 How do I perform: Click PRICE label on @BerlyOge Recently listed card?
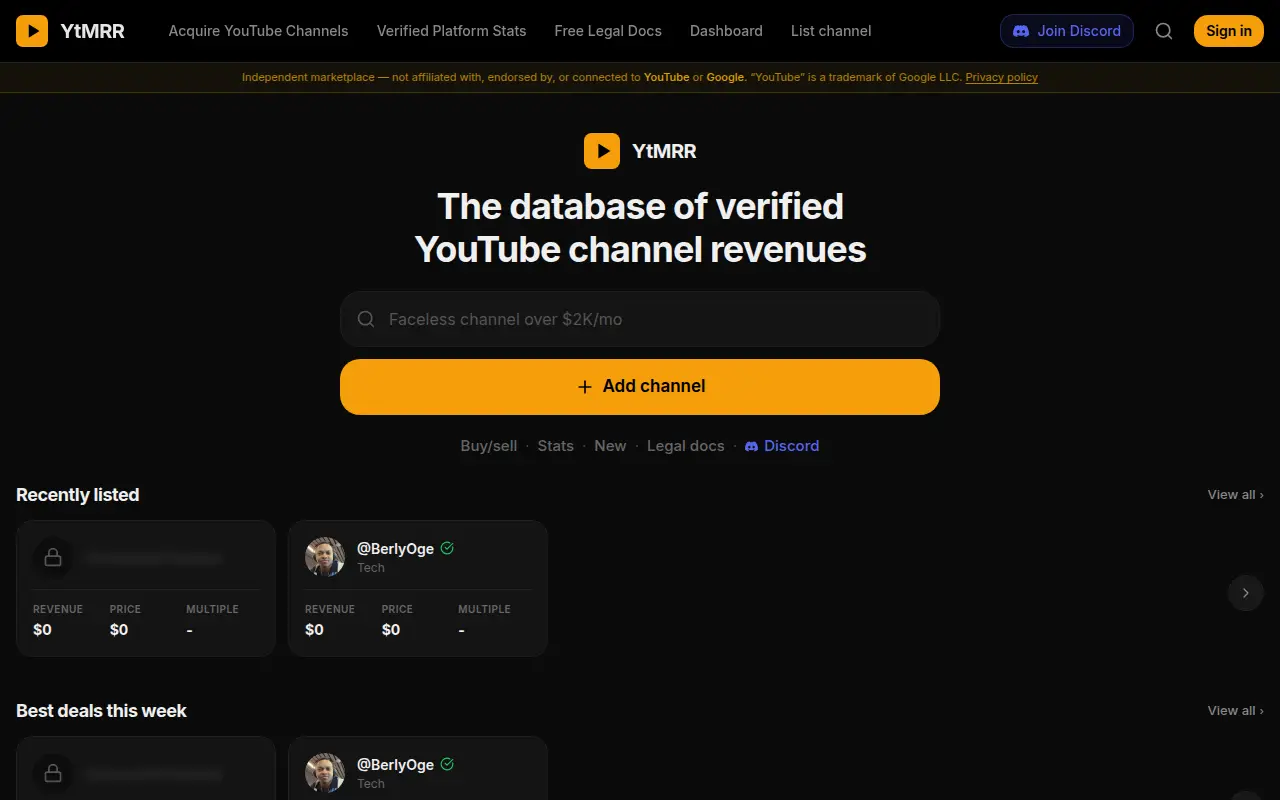(397, 609)
